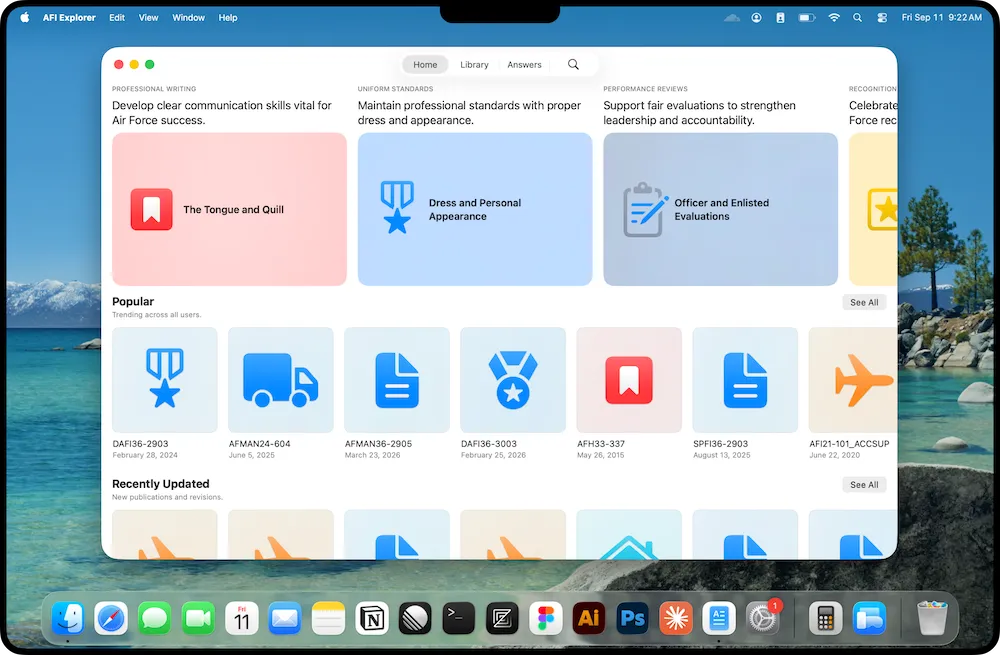The height and width of the screenshot is (655, 1000).
Task: Open the Trash in the dock
Action: pyautogui.click(x=932, y=618)
